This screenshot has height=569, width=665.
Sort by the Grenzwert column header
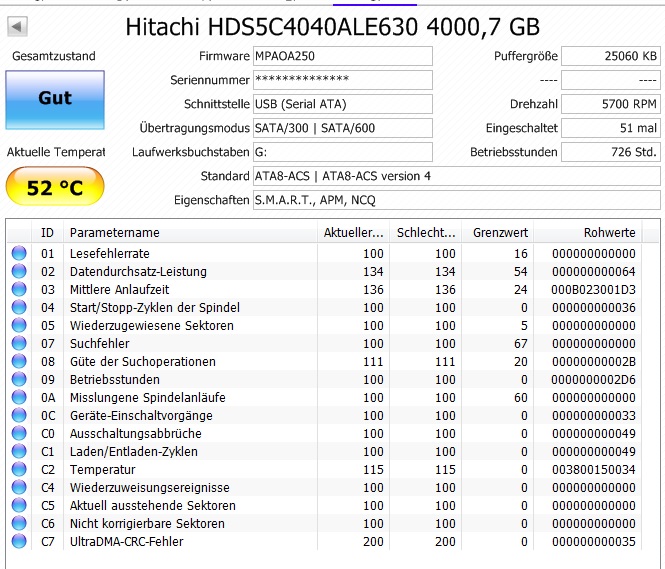pos(497,232)
